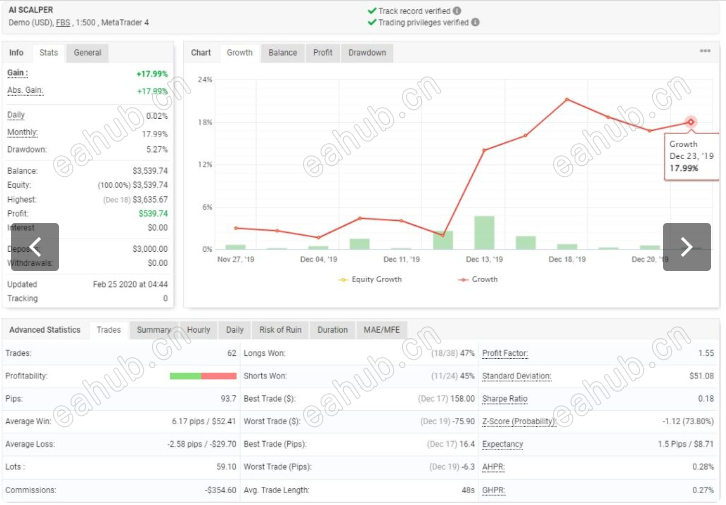726x505 pixels.
Task: Open the Daily statistics tab
Action: tap(235, 330)
